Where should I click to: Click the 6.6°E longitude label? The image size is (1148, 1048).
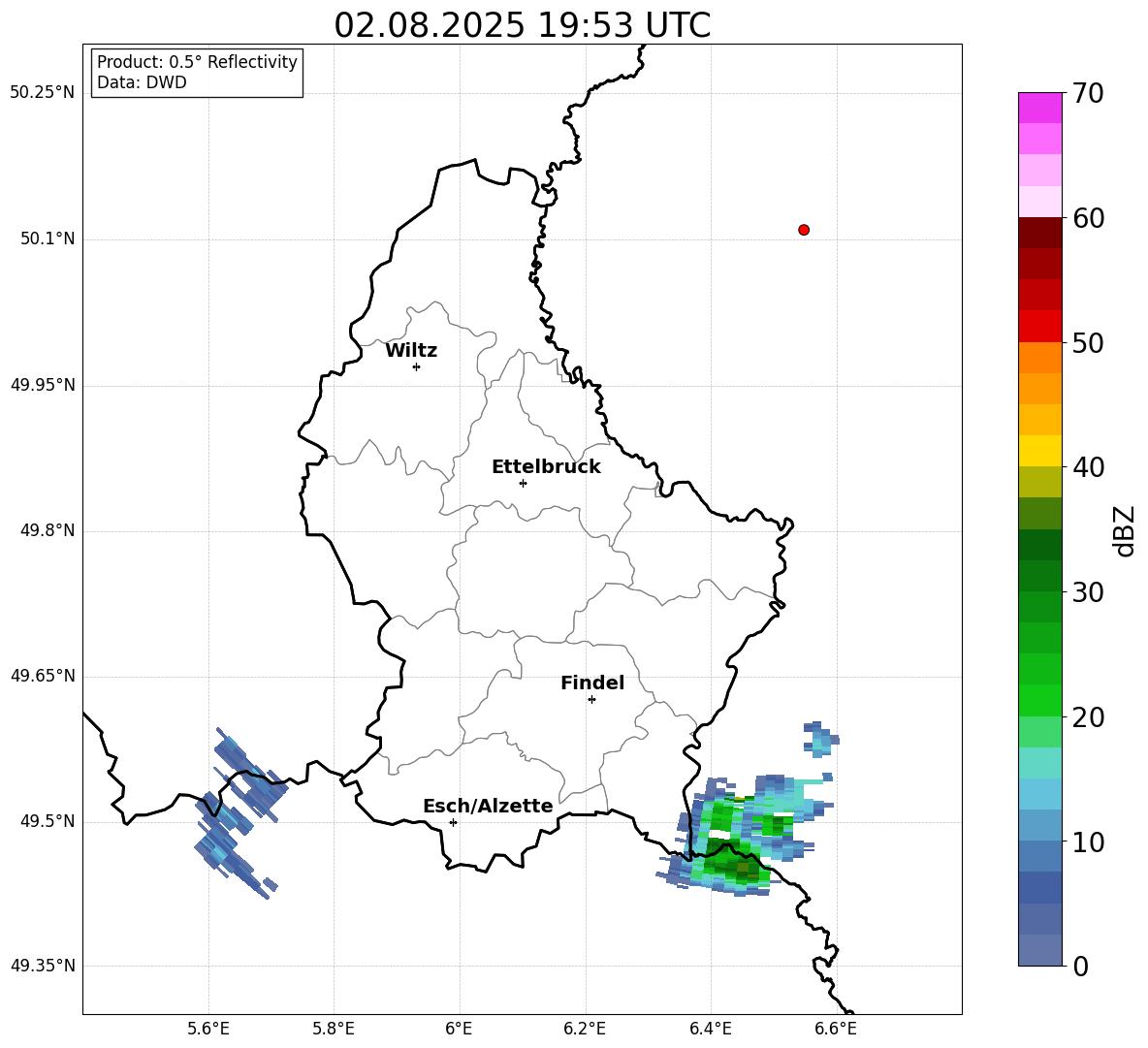pyautogui.click(x=836, y=1029)
